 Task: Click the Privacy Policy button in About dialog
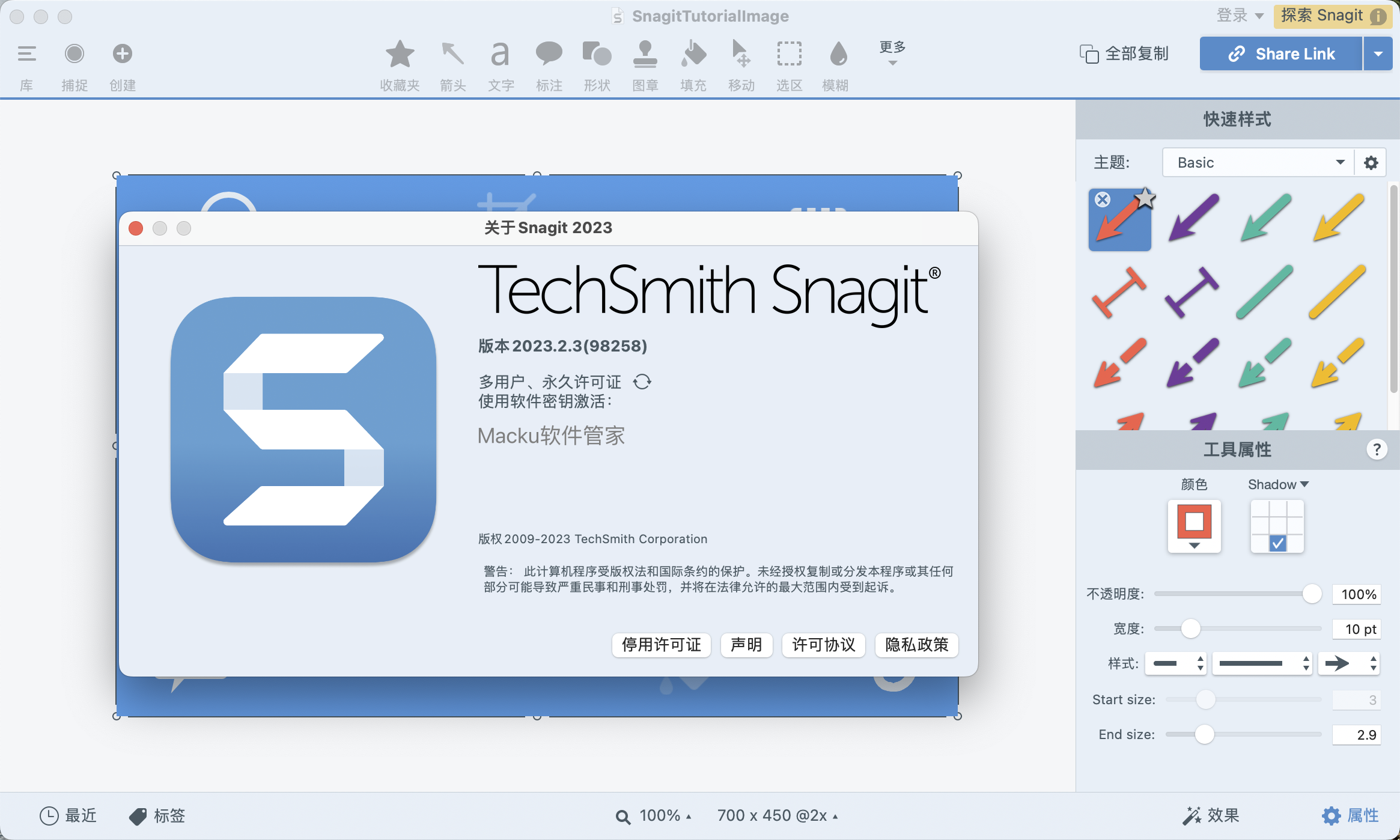(x=916, y=645)
